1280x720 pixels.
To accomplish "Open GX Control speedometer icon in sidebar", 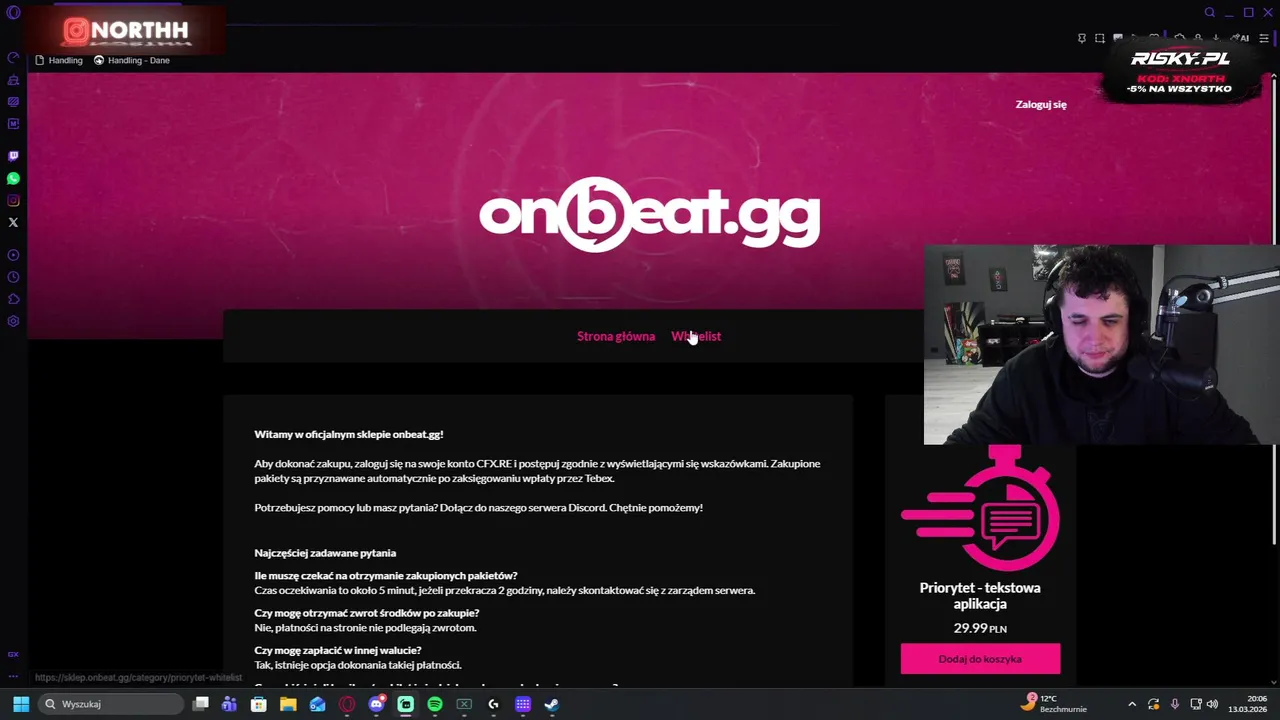I will click(x=13, y=58).
